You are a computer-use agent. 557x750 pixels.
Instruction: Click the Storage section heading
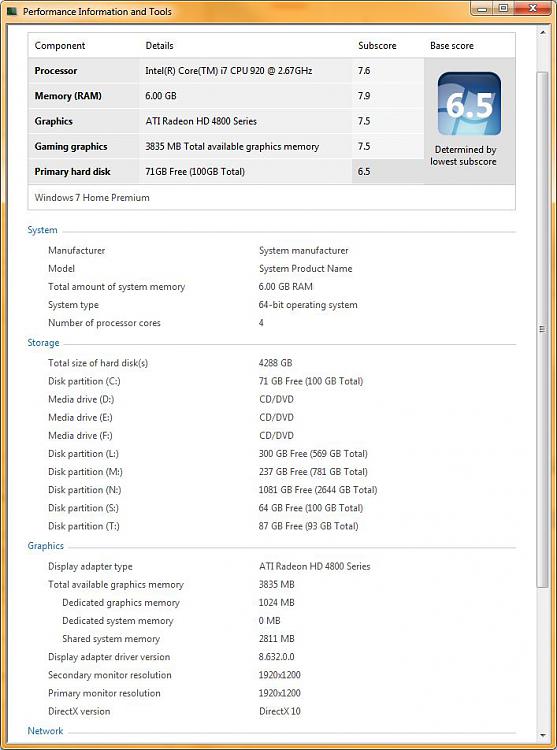click(x=43, y=343)
